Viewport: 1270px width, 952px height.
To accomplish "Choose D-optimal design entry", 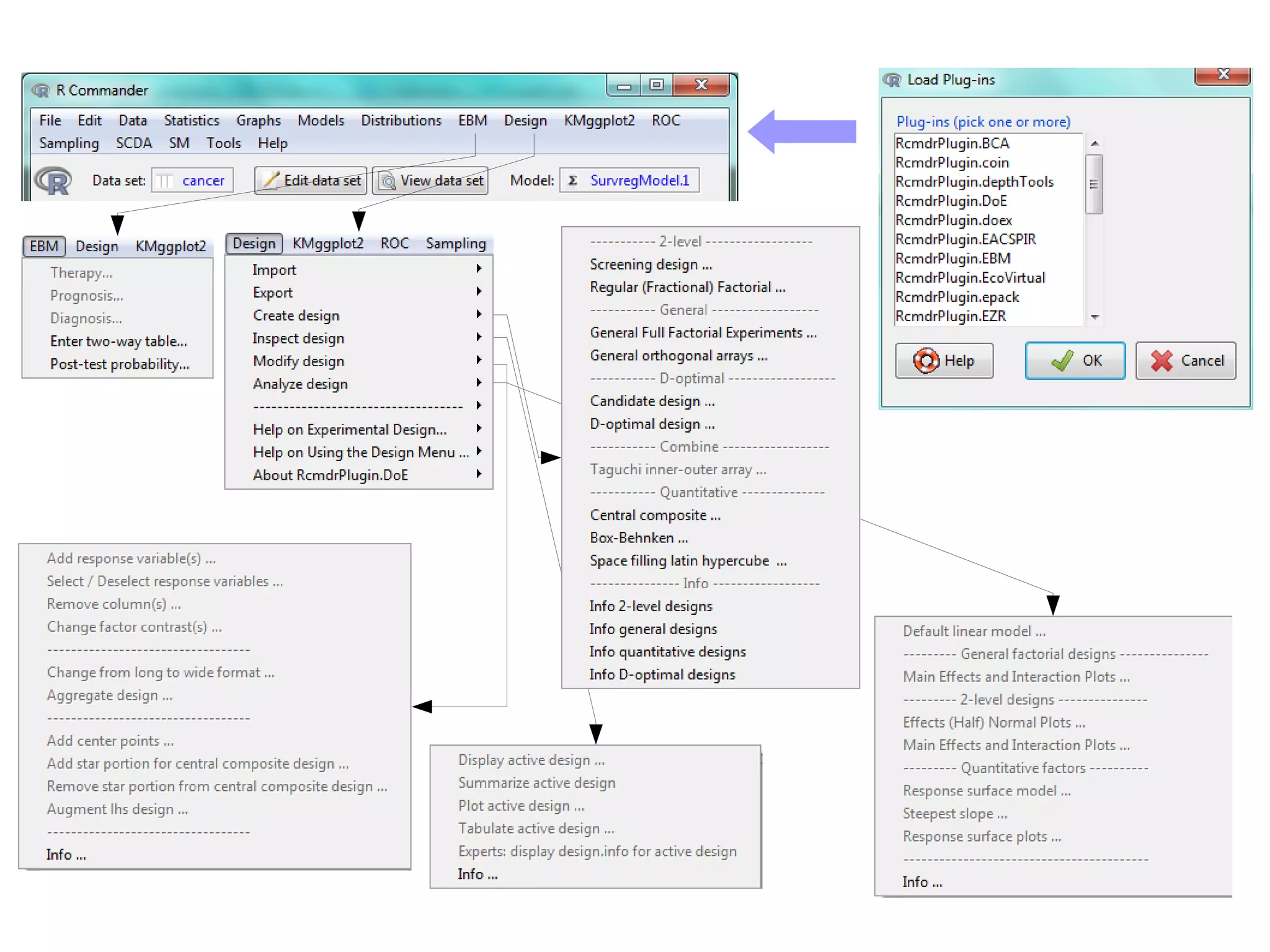I will 652,425.
